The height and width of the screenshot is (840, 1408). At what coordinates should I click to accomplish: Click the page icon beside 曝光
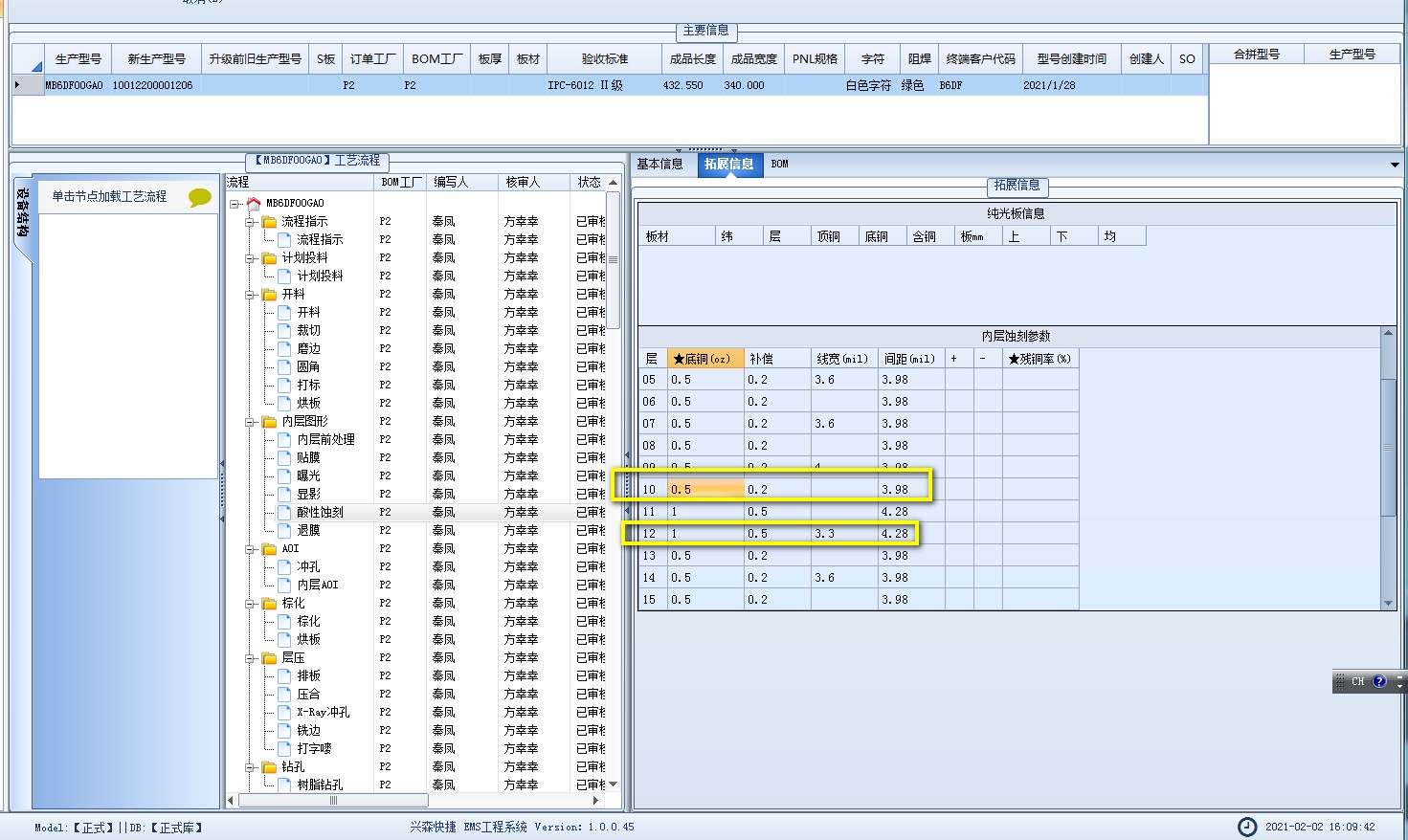[x=284, y=475]
